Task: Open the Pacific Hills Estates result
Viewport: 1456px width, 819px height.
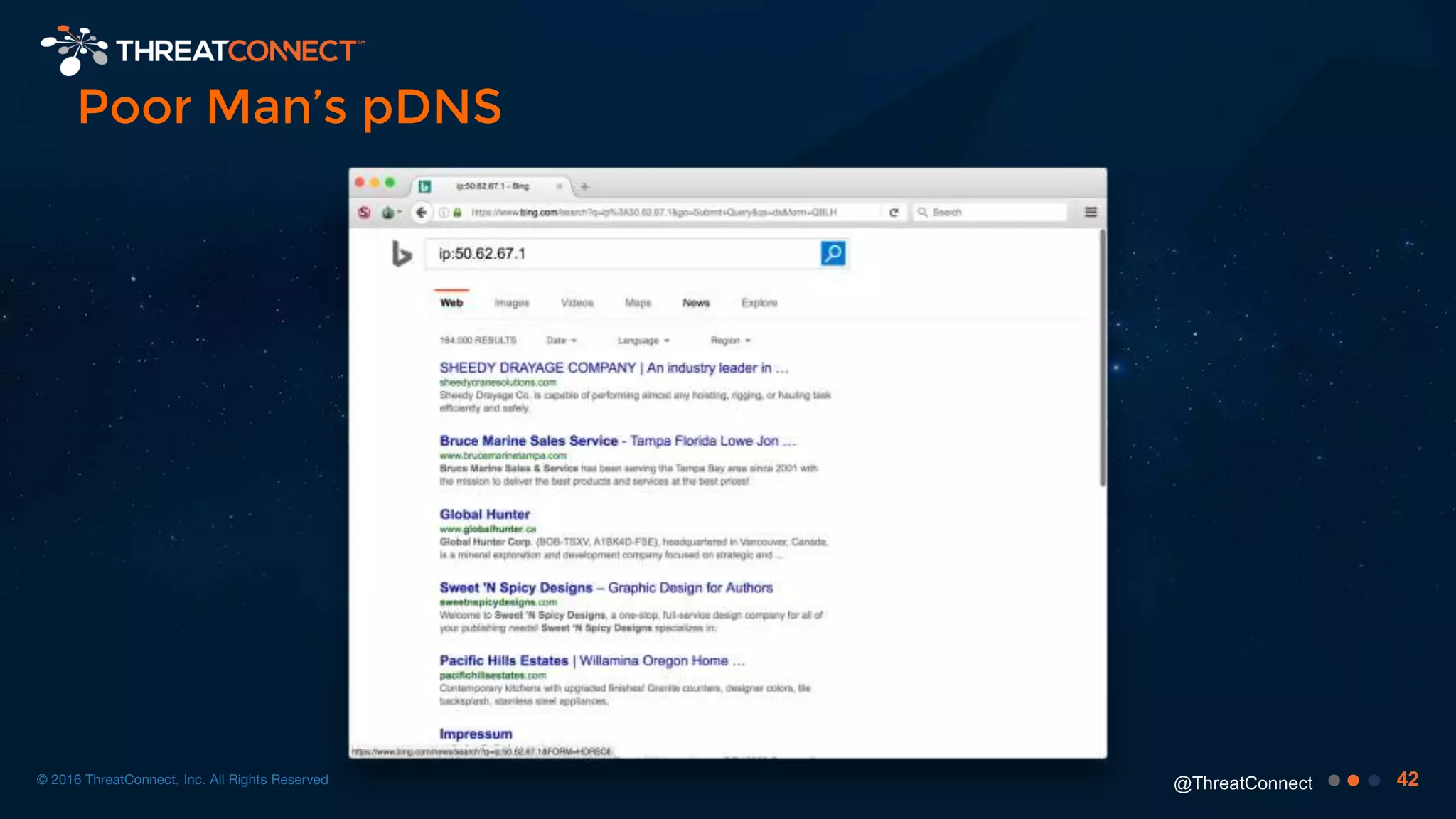Action: 591,660
